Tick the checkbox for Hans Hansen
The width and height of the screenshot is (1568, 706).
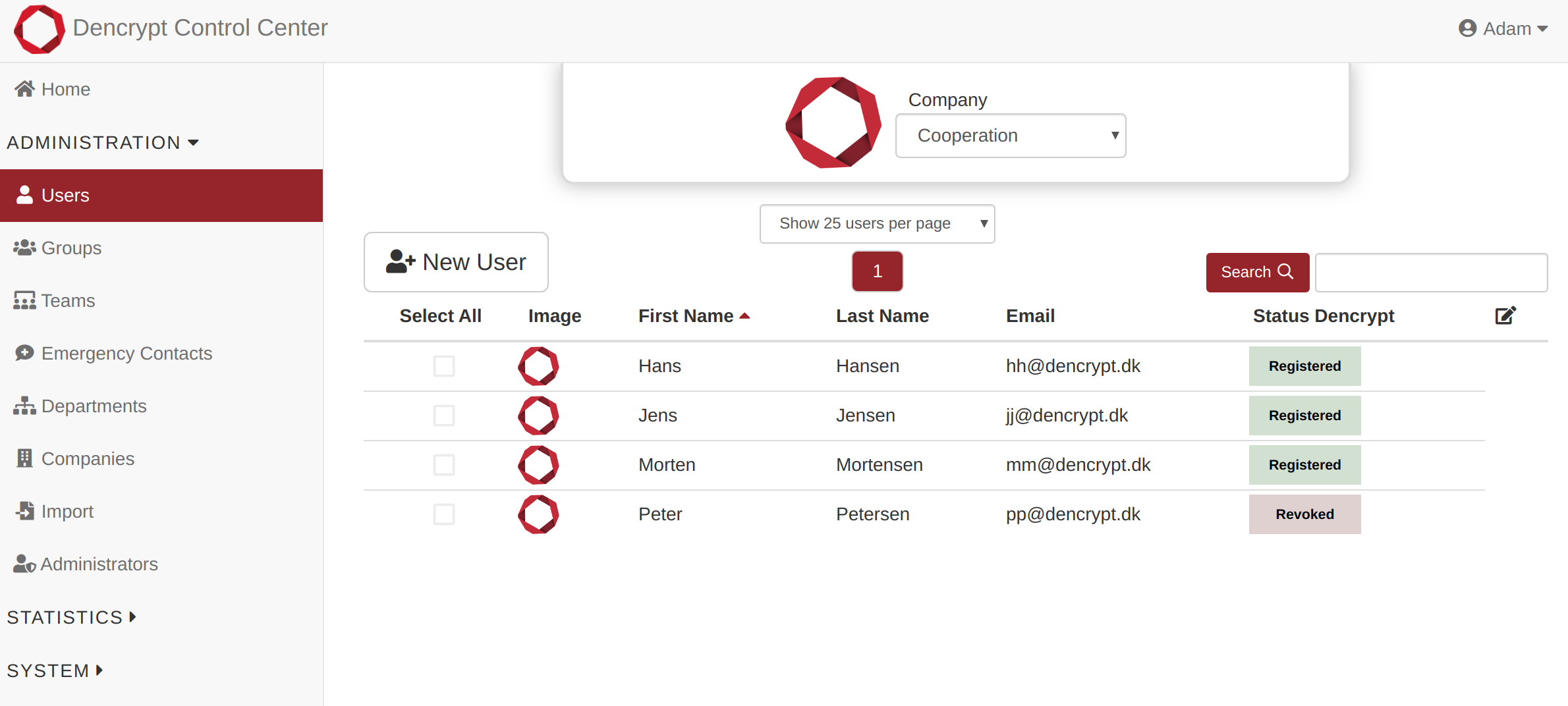click(444, 366)
